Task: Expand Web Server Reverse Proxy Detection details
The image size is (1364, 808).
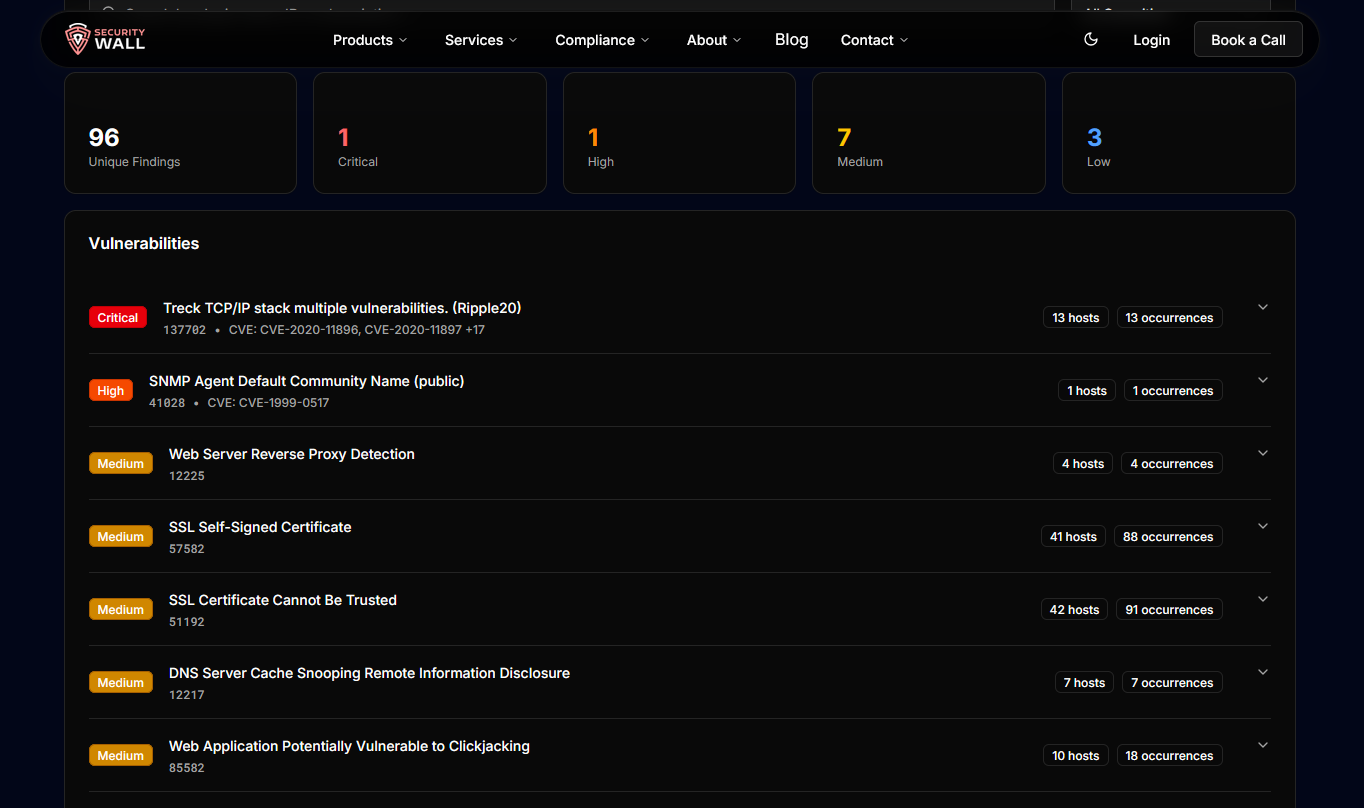Action: tap(1262, 453)
